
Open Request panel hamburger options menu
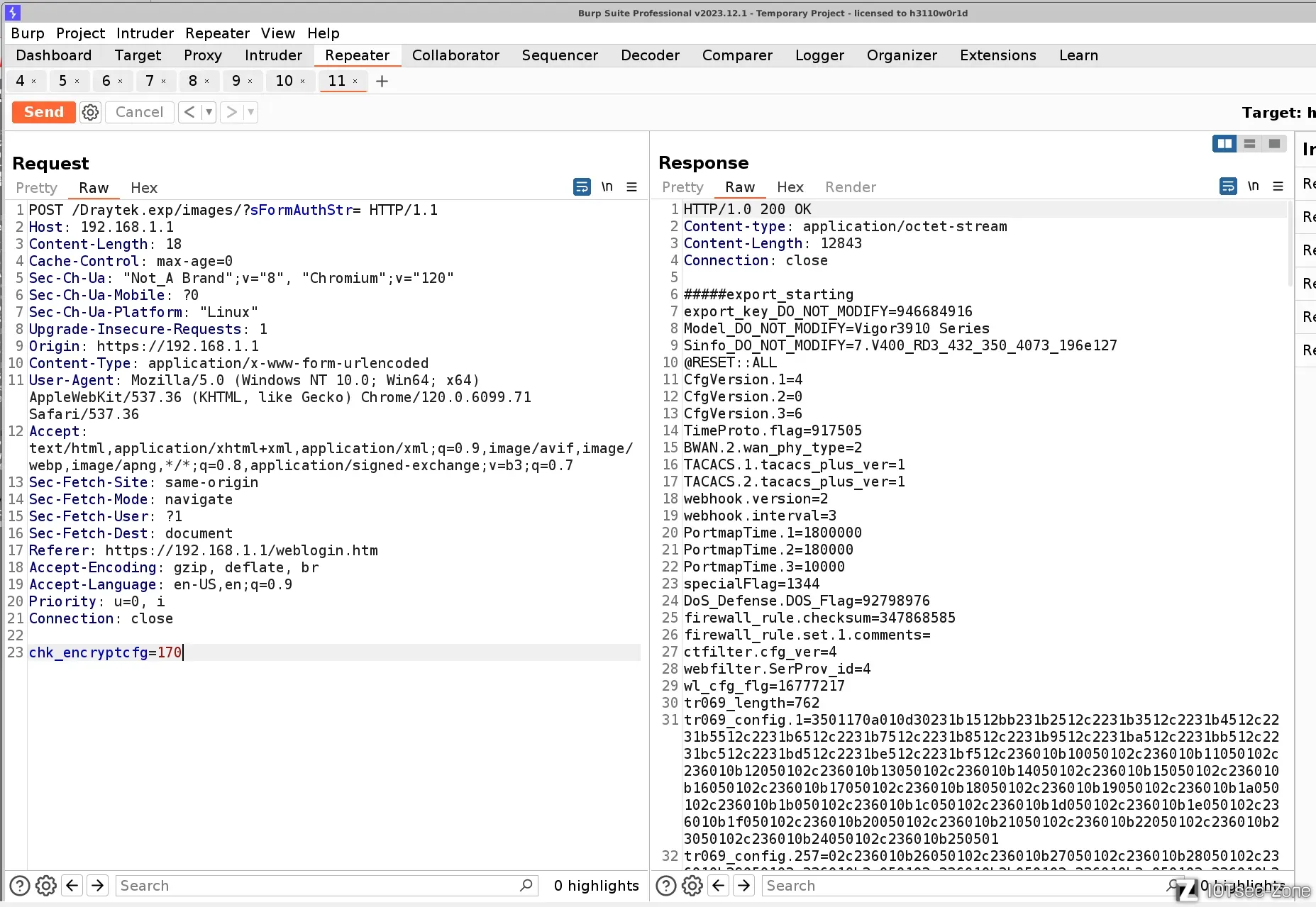coord(631,187)
